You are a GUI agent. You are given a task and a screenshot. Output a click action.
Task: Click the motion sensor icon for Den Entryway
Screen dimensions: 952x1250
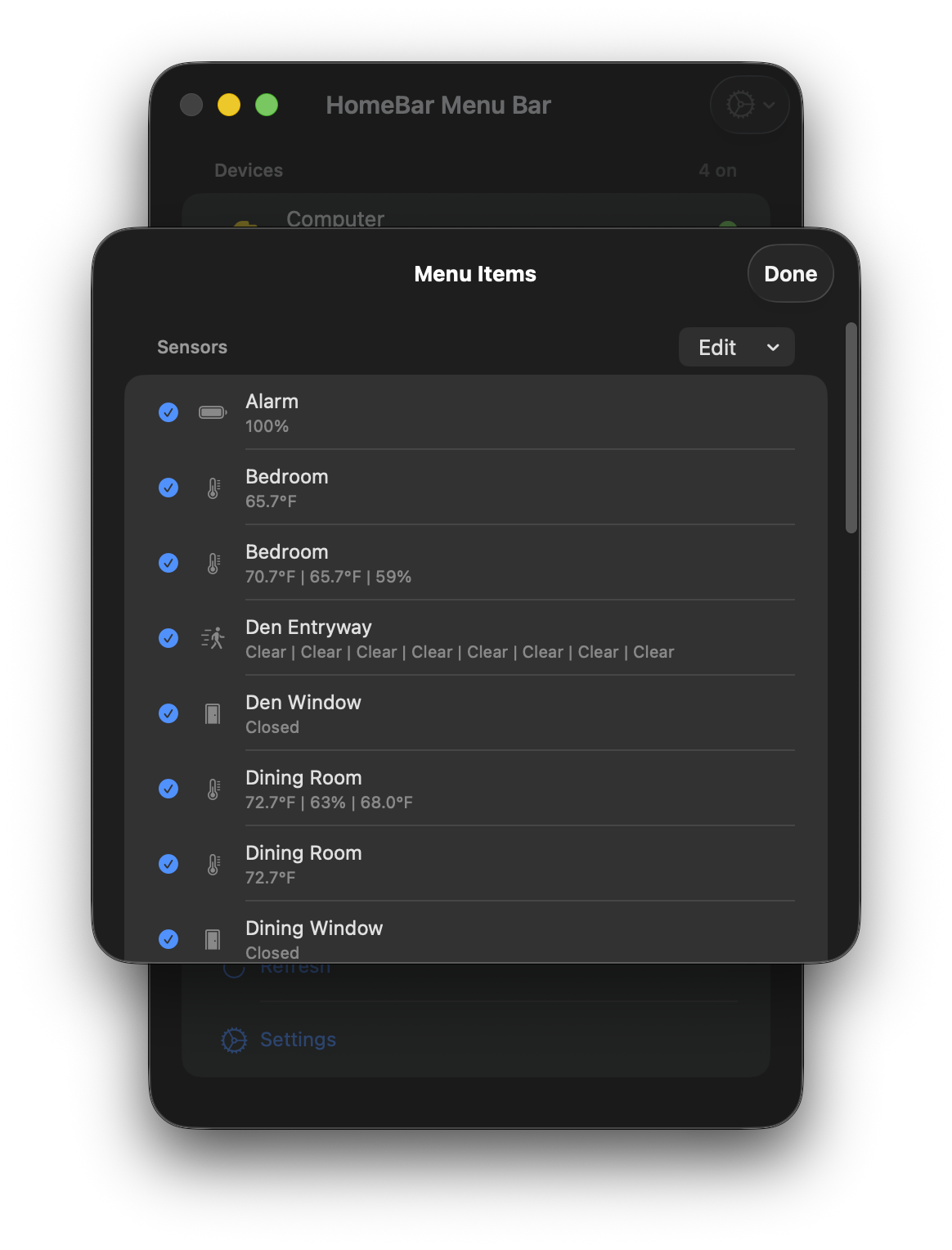pos(213,638)
